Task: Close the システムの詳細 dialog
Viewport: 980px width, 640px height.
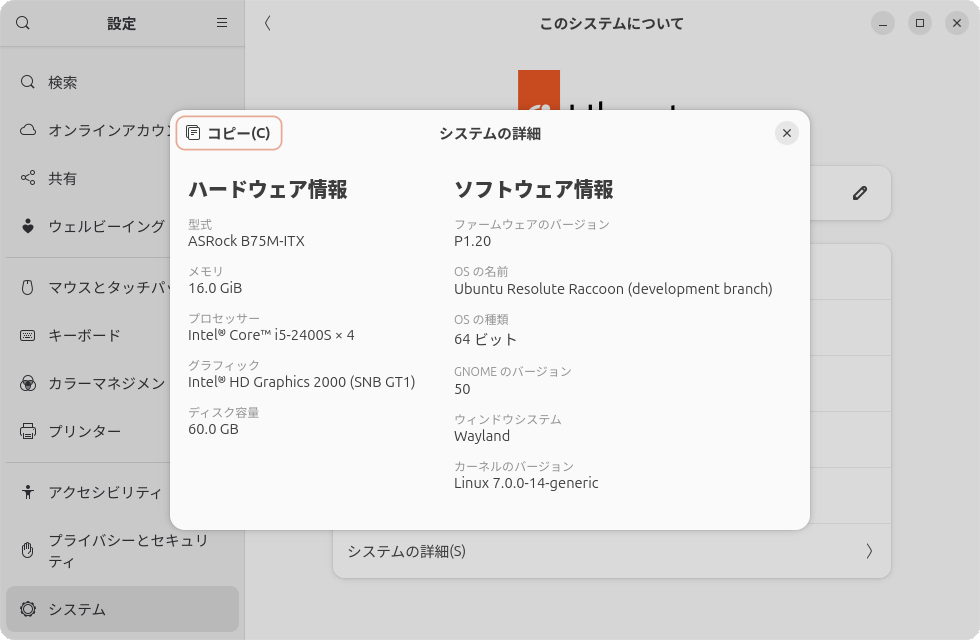Action: 787,132
